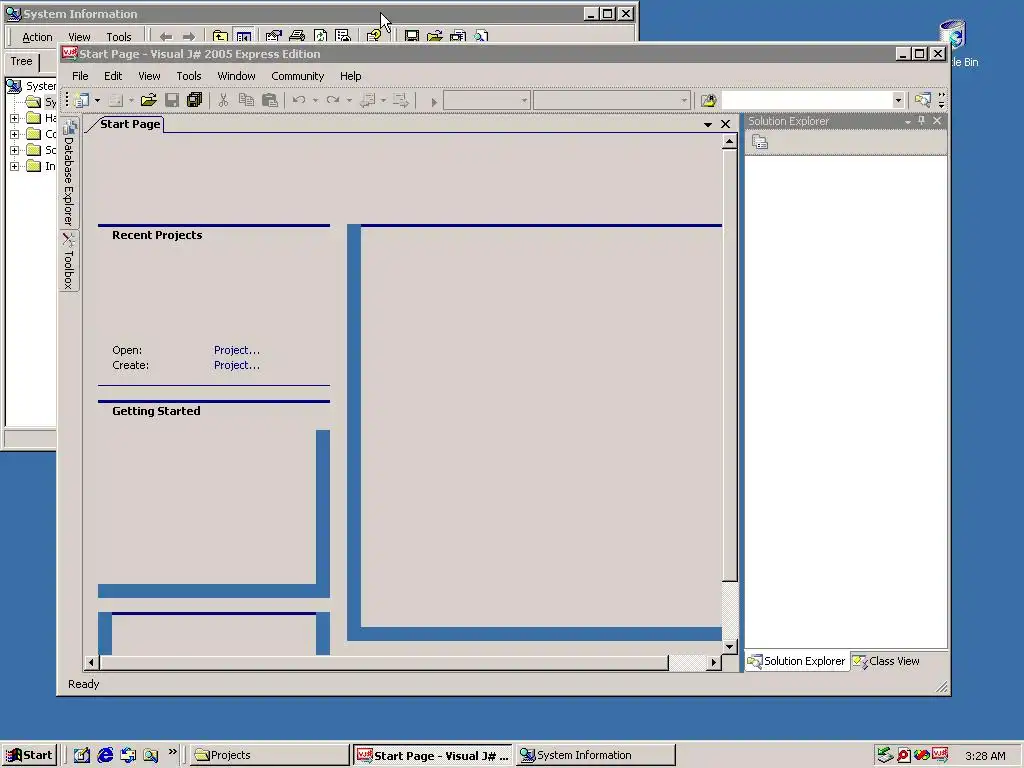Open the Window menu
Viewport: 1024px width, 768px height.
pyautogui.click(x=236, y=76)
